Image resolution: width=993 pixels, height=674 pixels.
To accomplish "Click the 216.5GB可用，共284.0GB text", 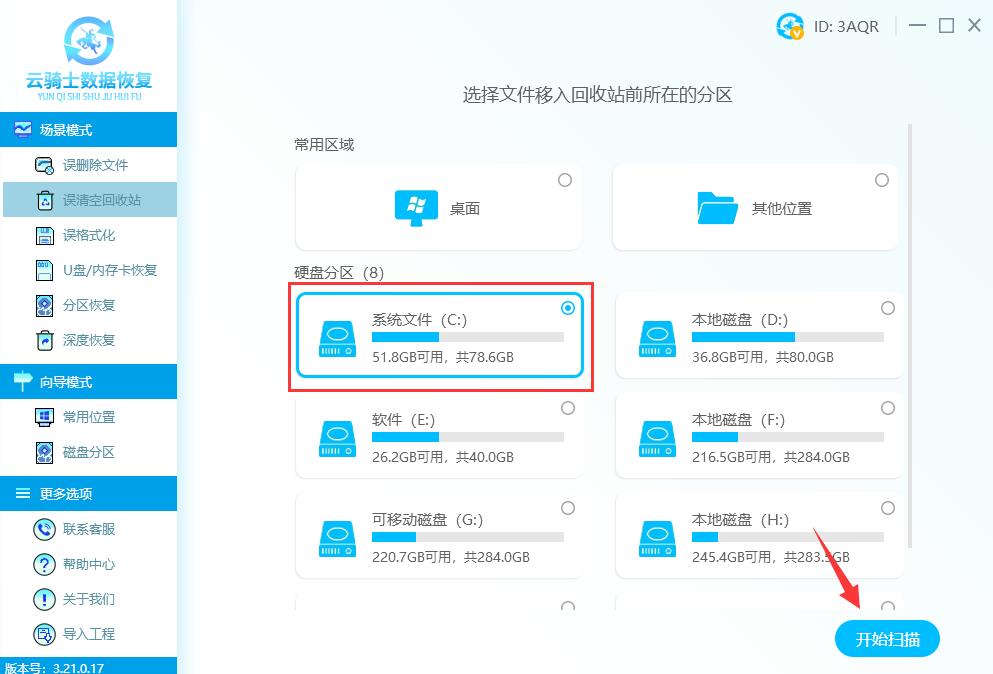I will click(x=771, y=457).
